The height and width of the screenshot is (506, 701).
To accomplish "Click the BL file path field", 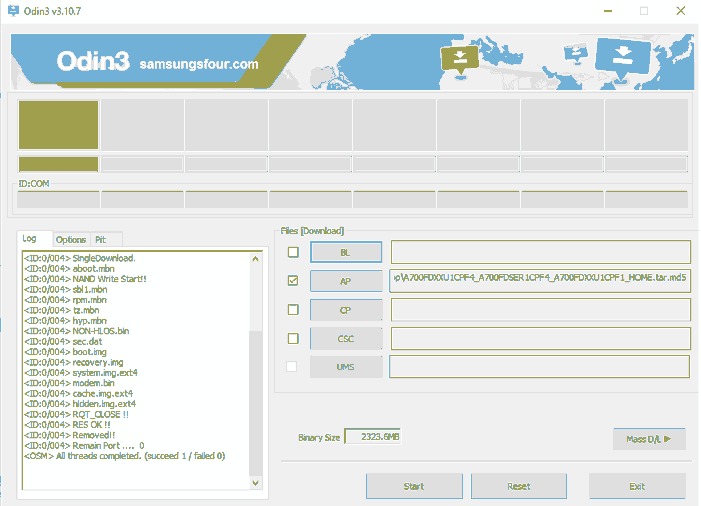I will (x=541, y=252).
